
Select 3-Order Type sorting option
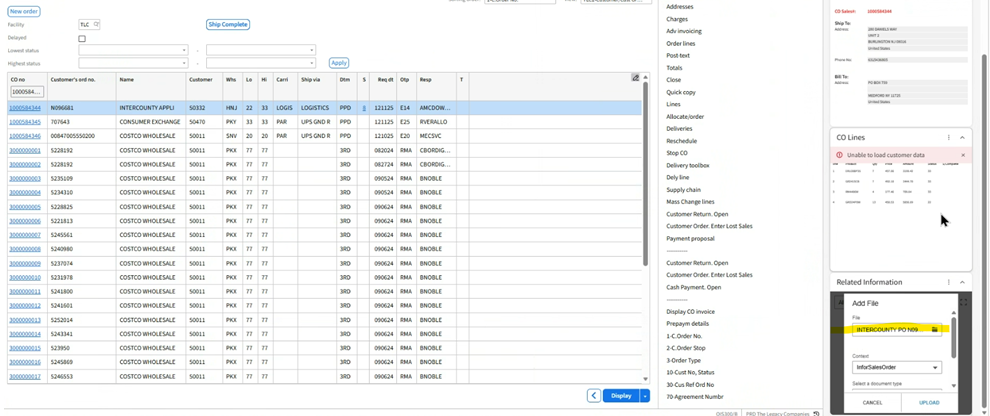(684, 360)
